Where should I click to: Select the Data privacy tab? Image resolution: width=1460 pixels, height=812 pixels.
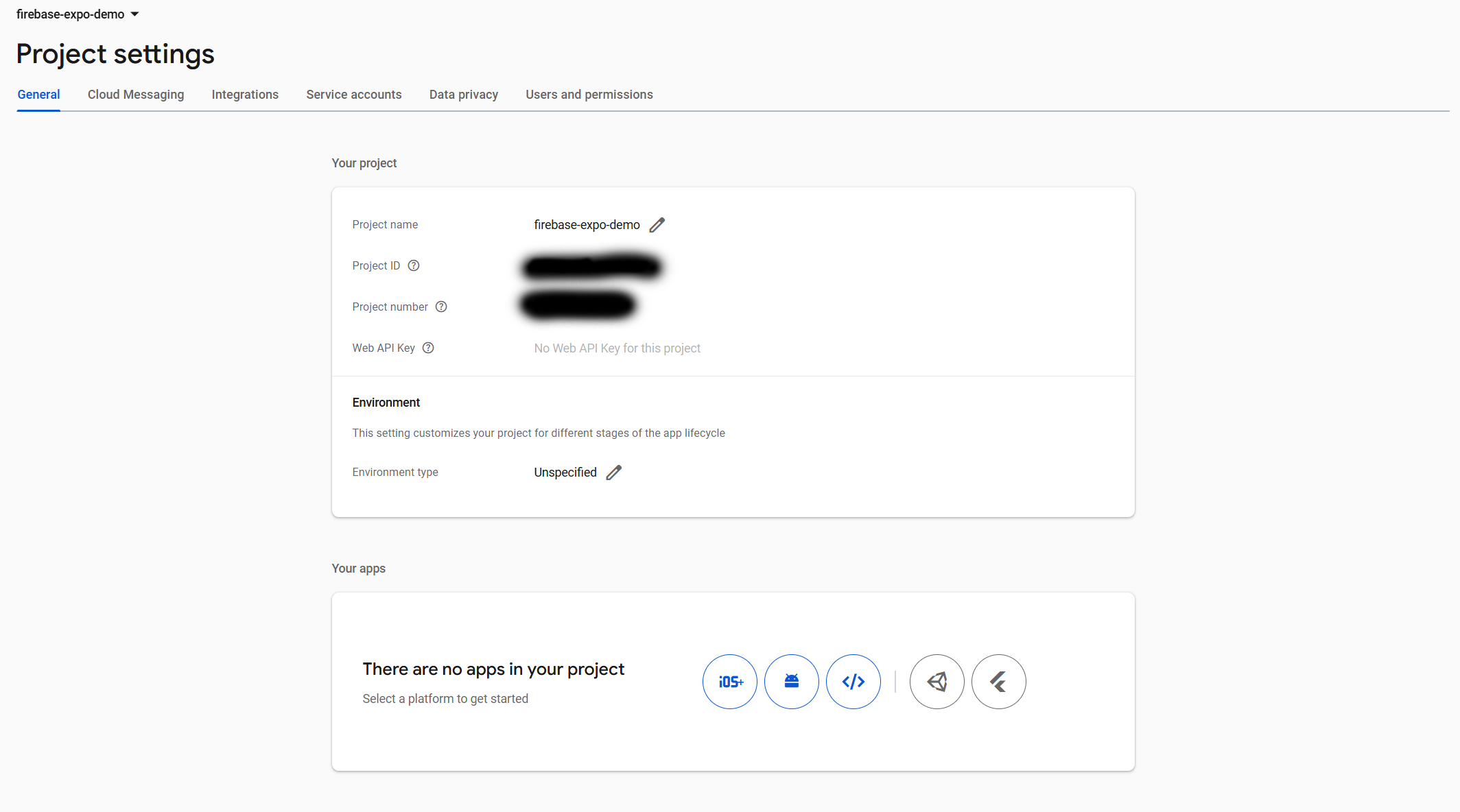tap(463, 95)
